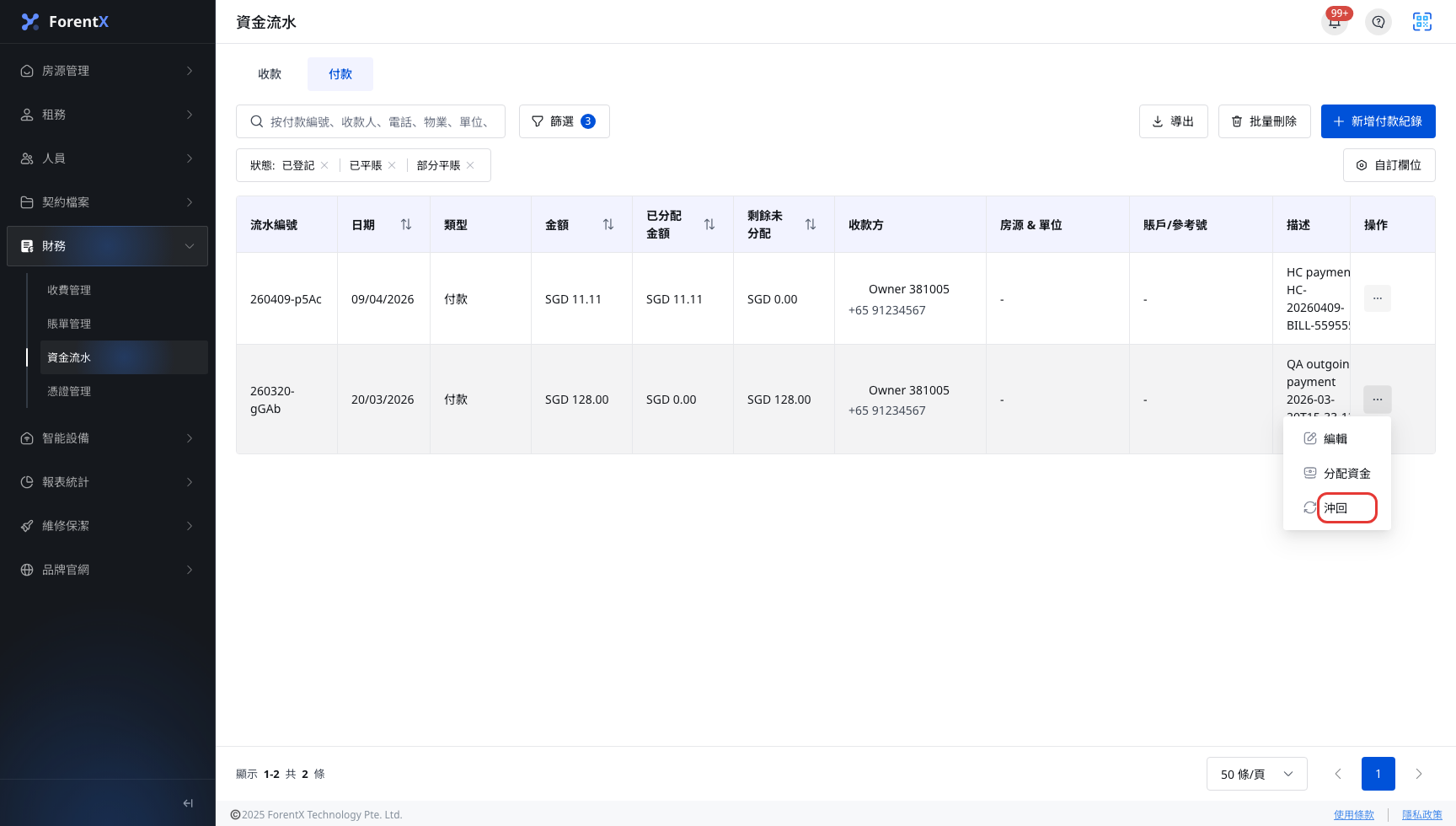The height and width of the screenshot is (826, 1456).
Task: Choose 沖回 from the row menu
Action: [x=1337, y=507]
